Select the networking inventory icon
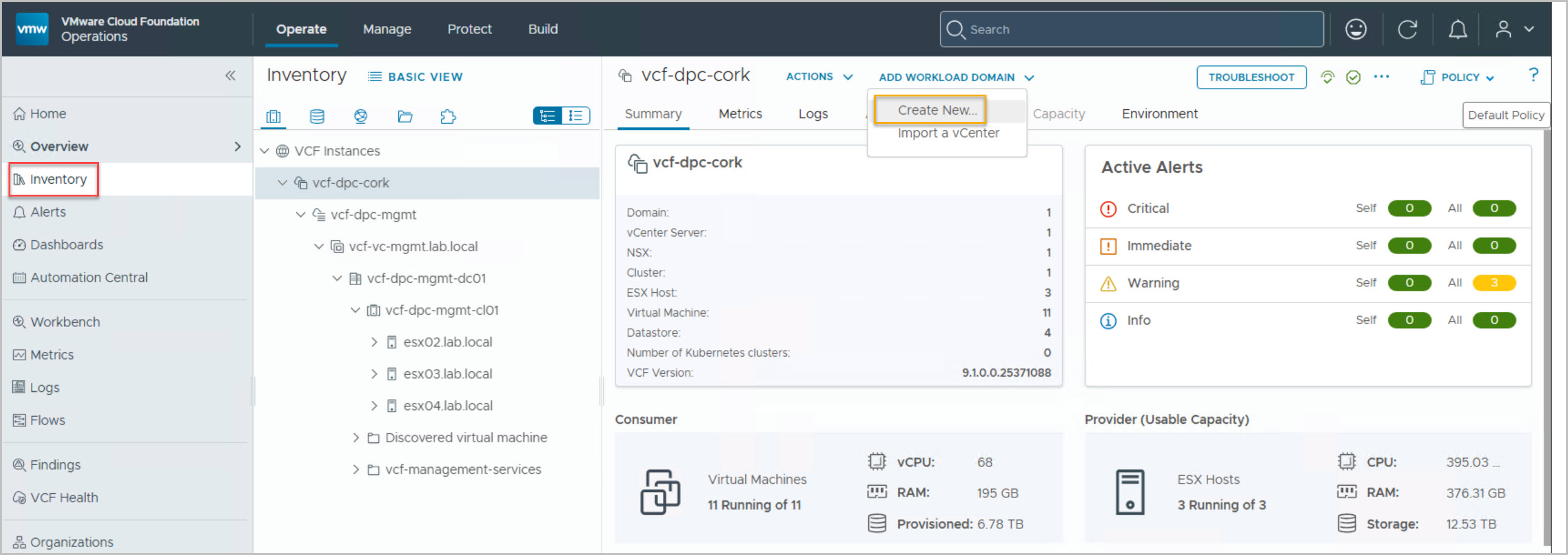 pyautogui.click(x=361, y=116)
